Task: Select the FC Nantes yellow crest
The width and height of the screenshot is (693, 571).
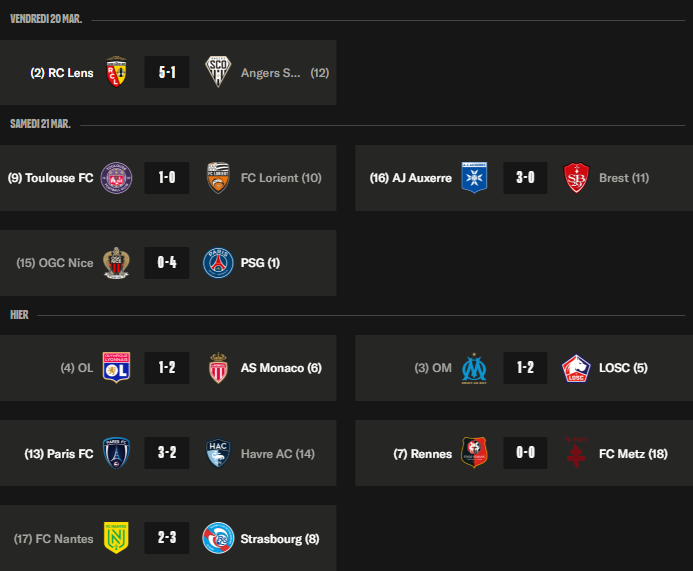Action: point(116,539)
